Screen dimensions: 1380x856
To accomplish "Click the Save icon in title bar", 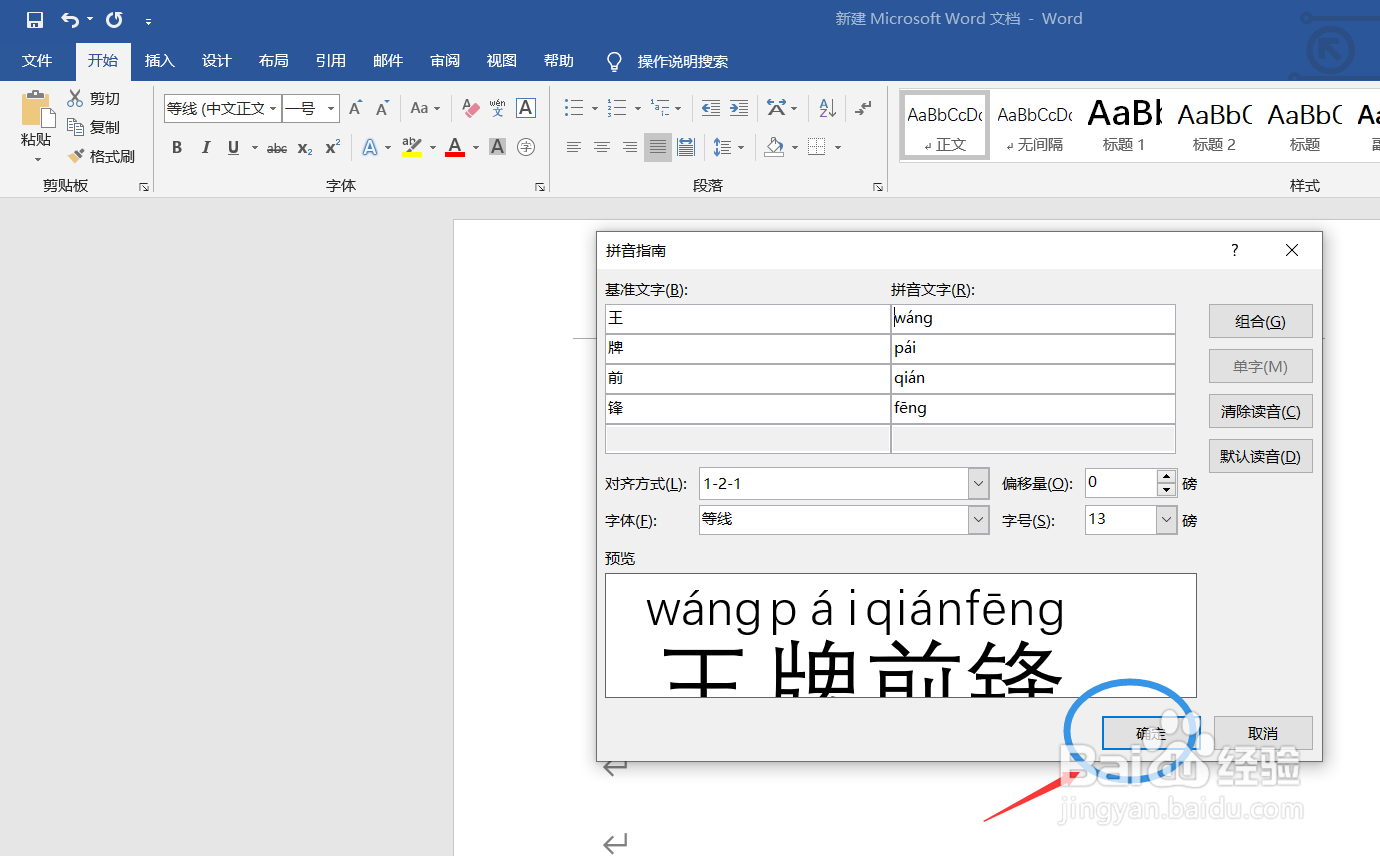I will click(x=35, y=20).
